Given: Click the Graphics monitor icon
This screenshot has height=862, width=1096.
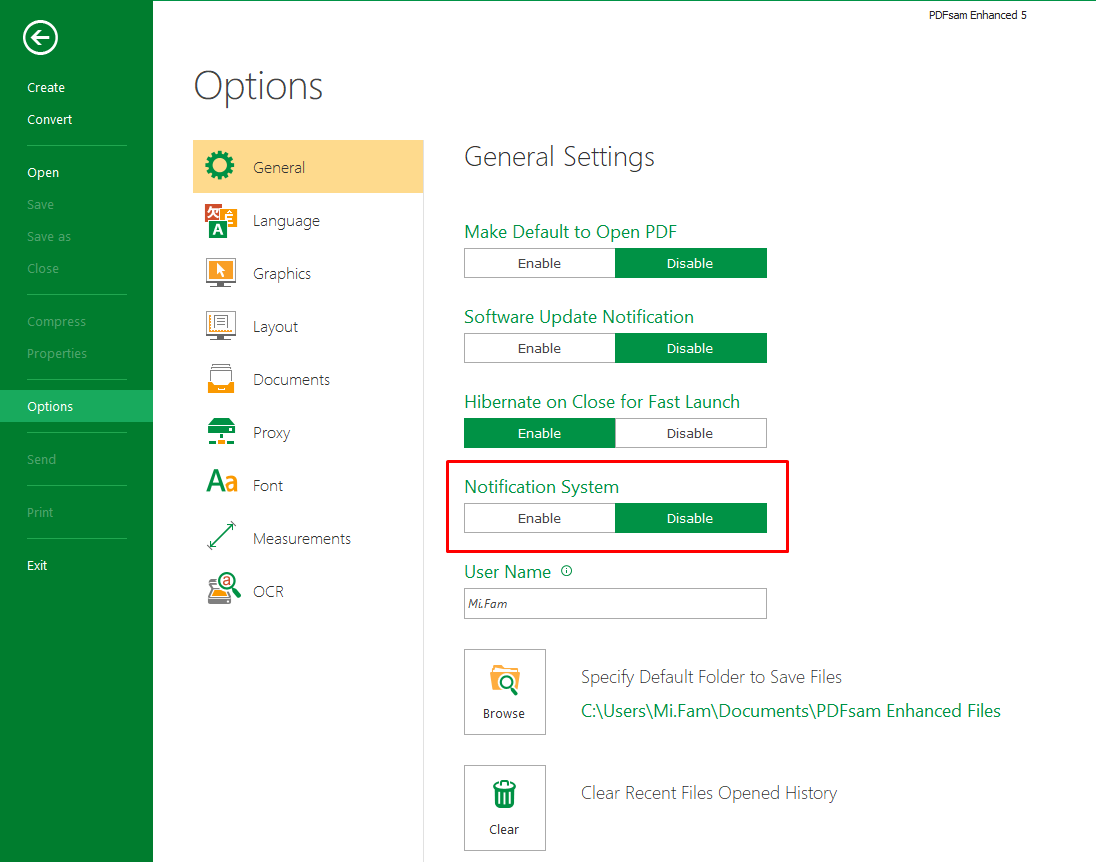Looking at the screenshot, I should [x=220, y=273].
